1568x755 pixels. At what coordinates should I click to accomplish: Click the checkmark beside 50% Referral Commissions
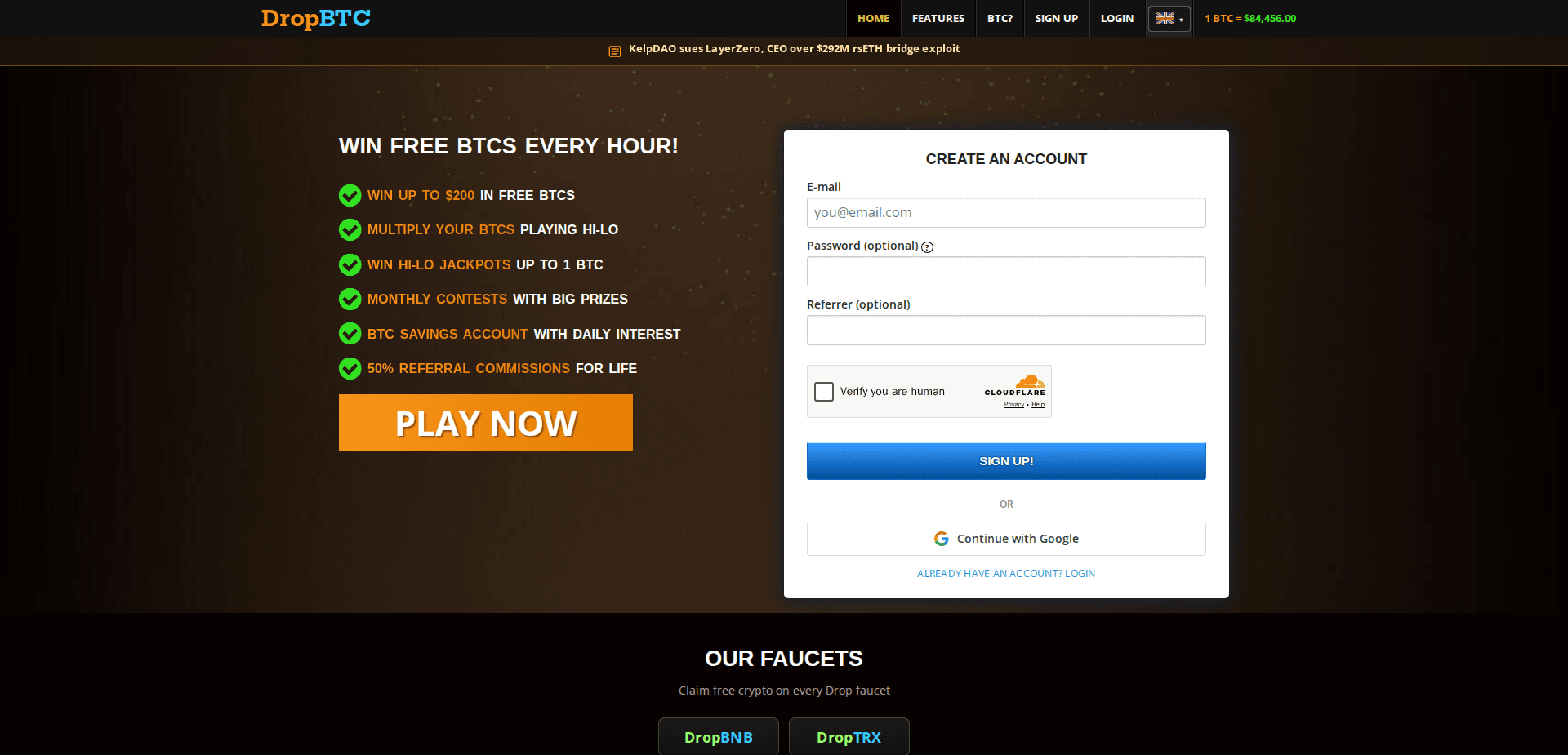pos(350,369)
